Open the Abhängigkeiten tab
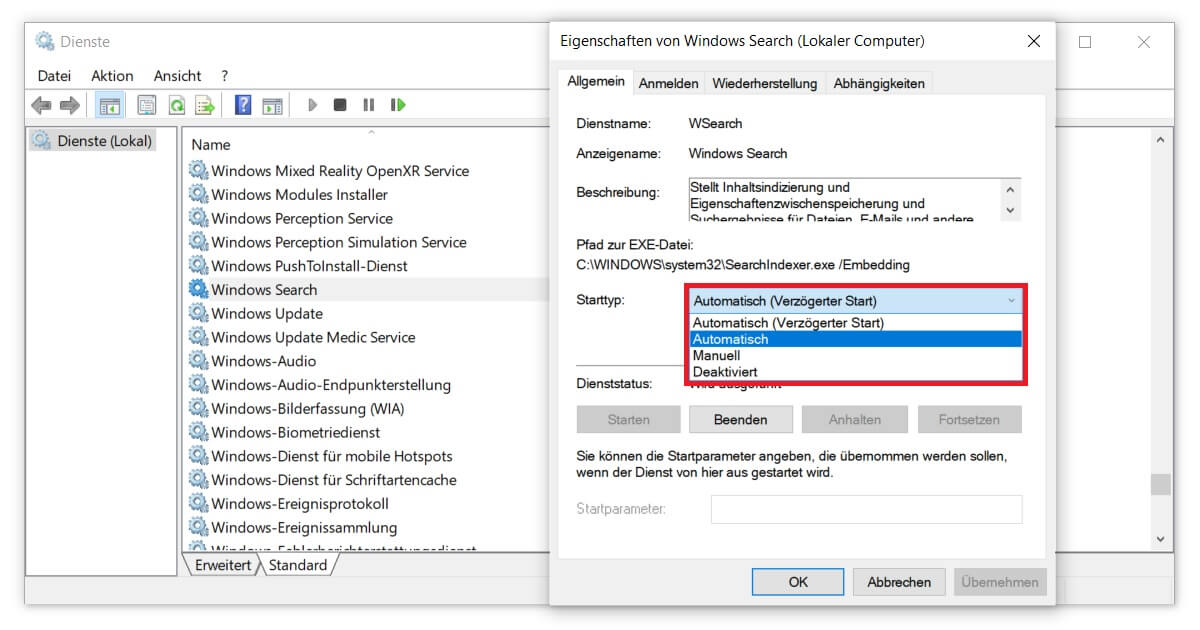The width and height of the screenshot is (1200, 630). pyautogui.click(x=878, y=83)
